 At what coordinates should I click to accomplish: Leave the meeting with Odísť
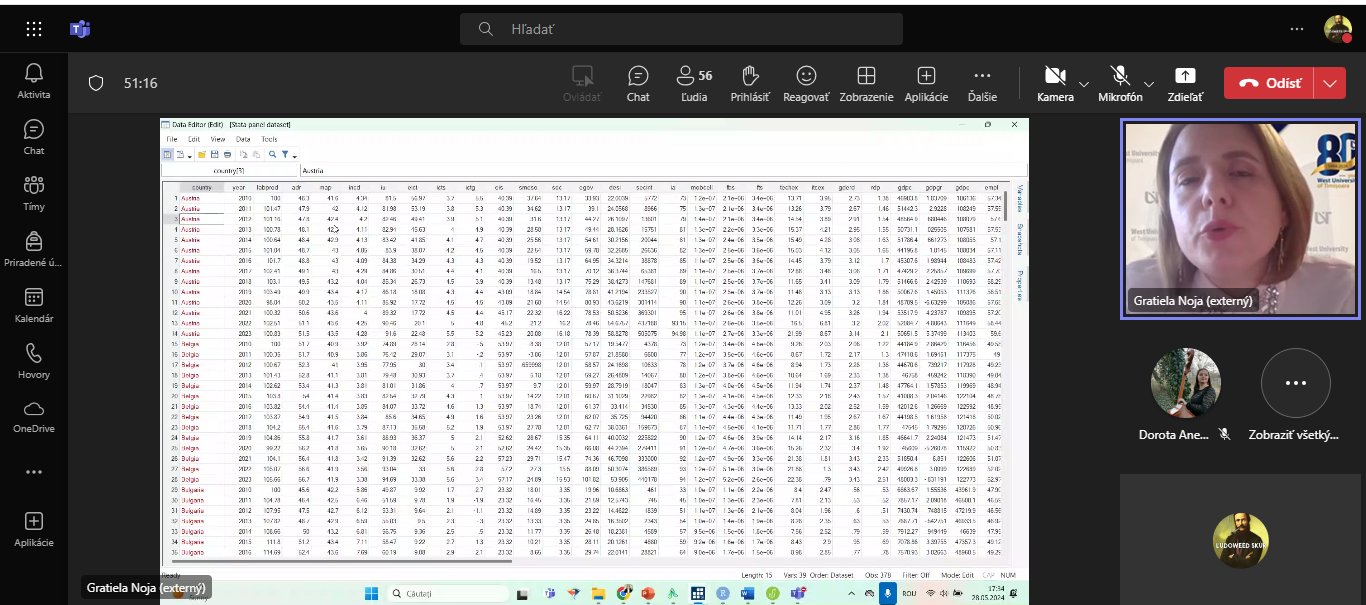point(1270,83)
